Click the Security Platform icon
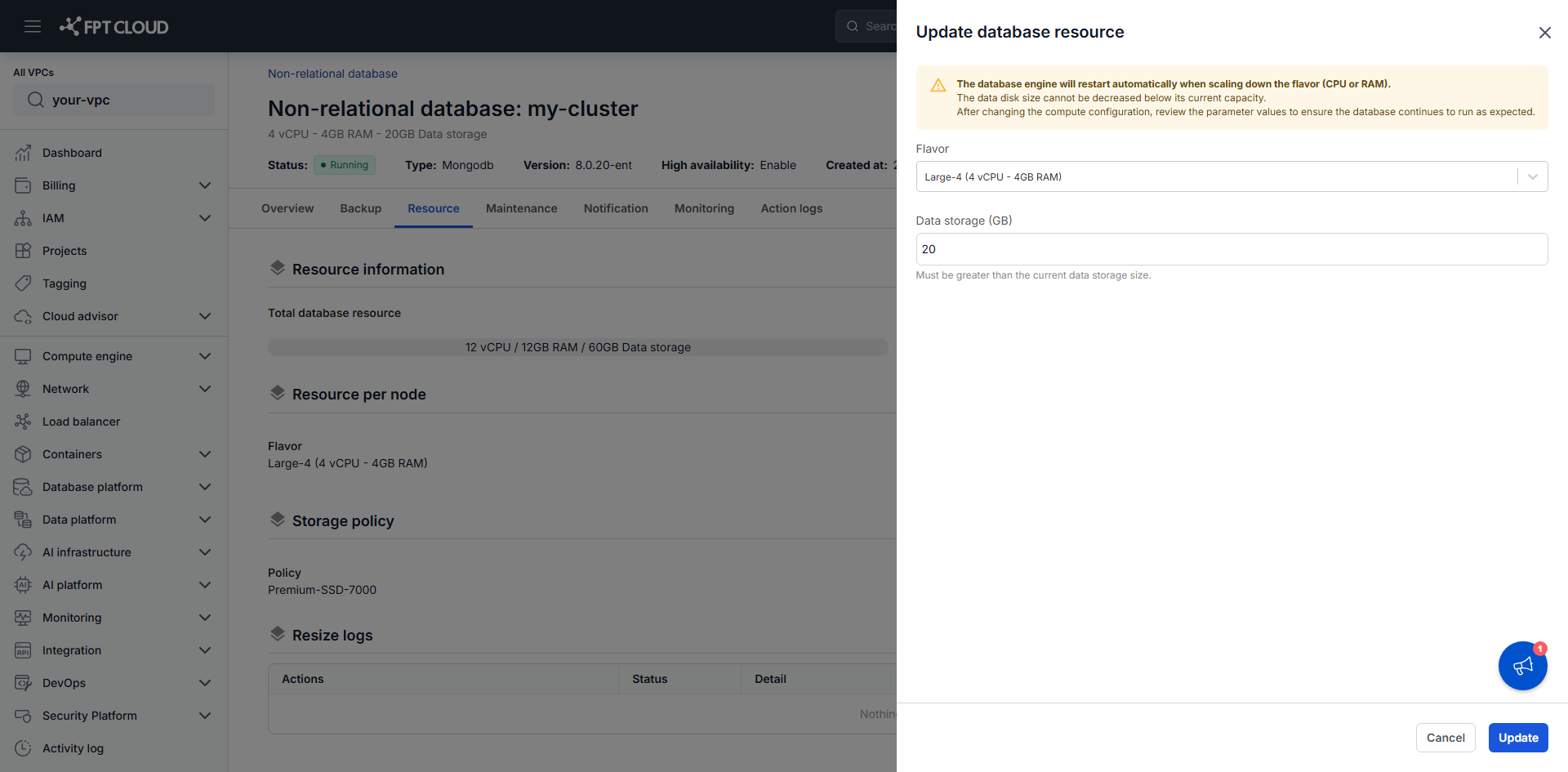Image resolution: width=1568 pixels, height=772 pixels. (x=23, y=716)
